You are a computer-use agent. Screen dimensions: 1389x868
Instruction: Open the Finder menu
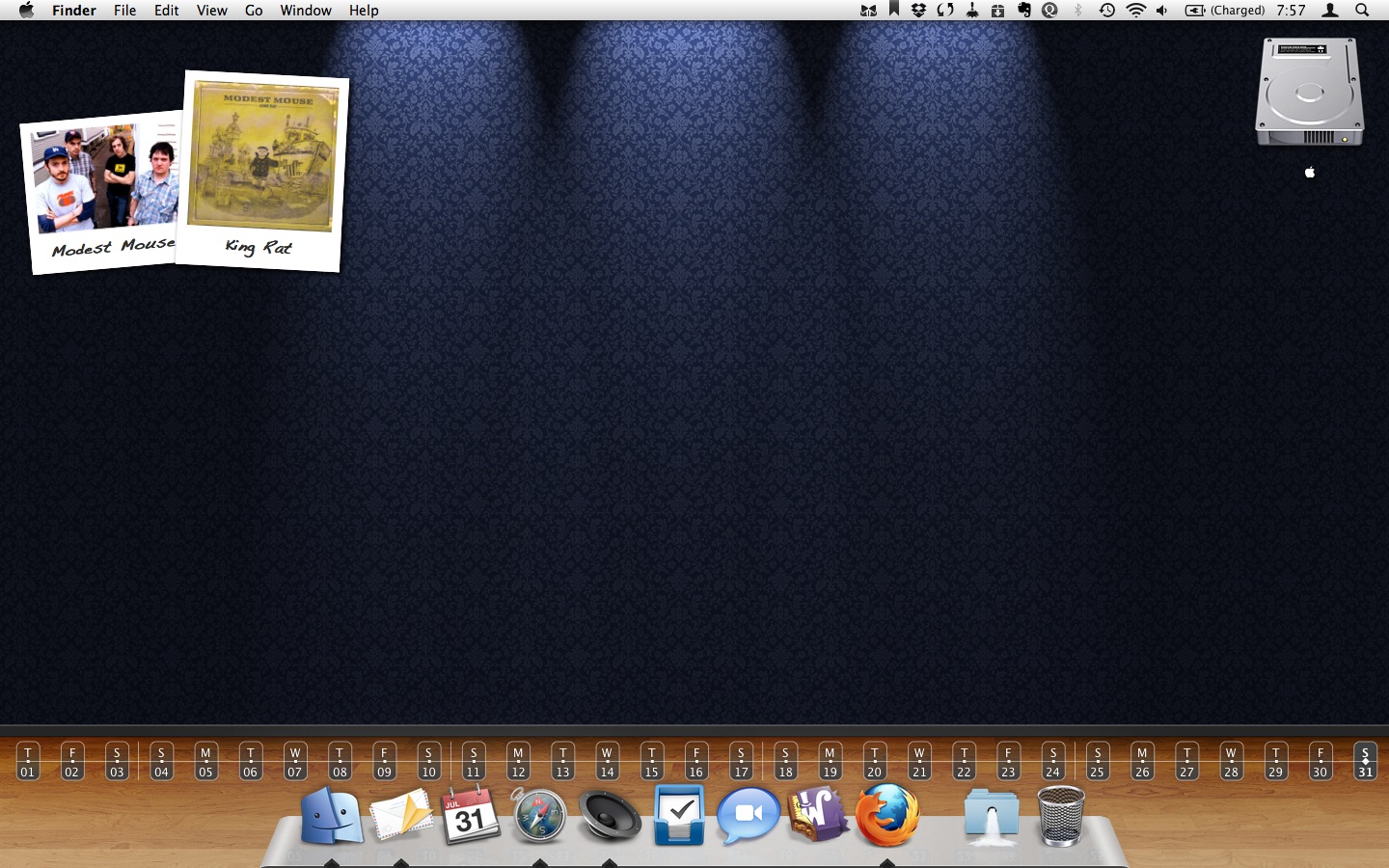74,11
